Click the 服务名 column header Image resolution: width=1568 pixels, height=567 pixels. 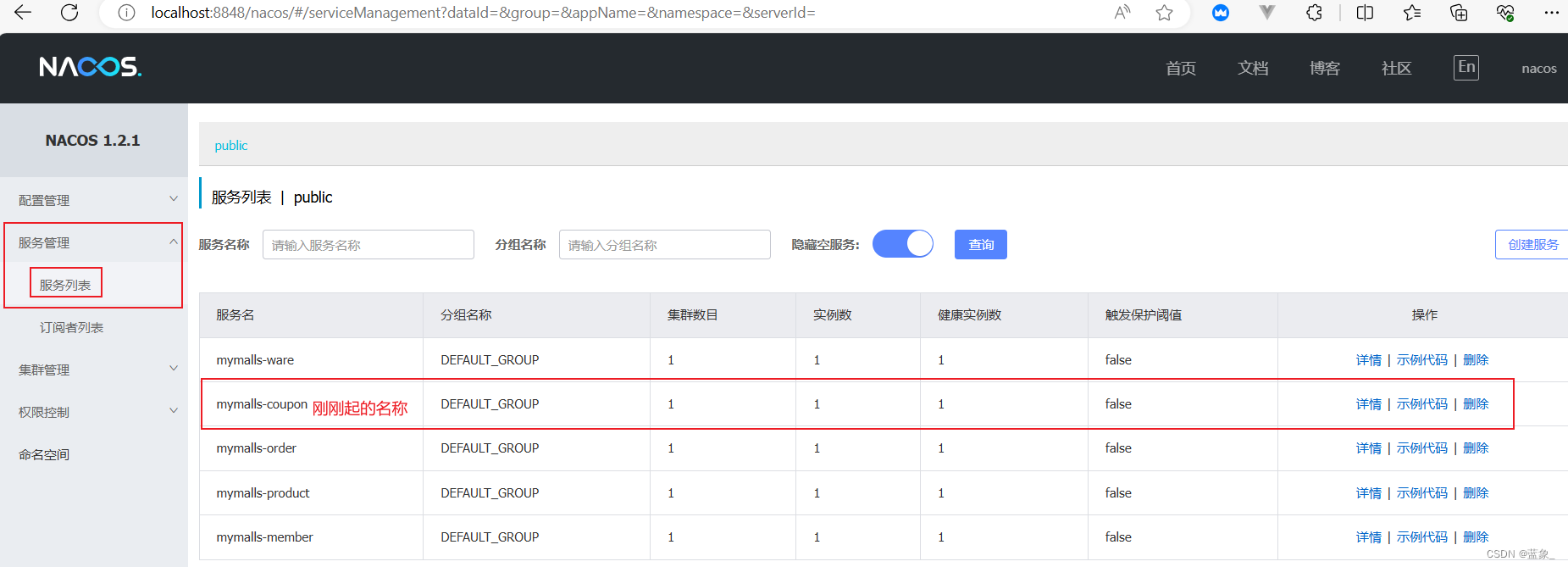[x=235, y=315]
